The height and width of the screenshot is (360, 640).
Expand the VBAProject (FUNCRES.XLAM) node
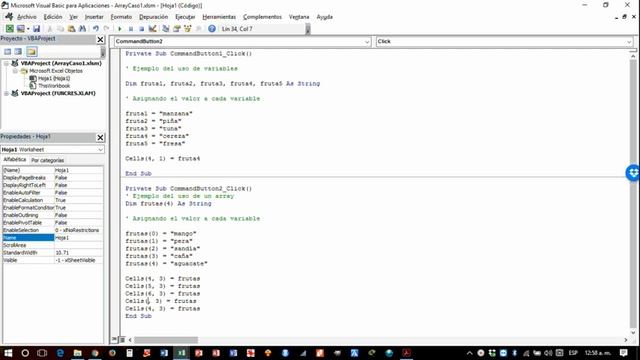[x=6, y=93]
